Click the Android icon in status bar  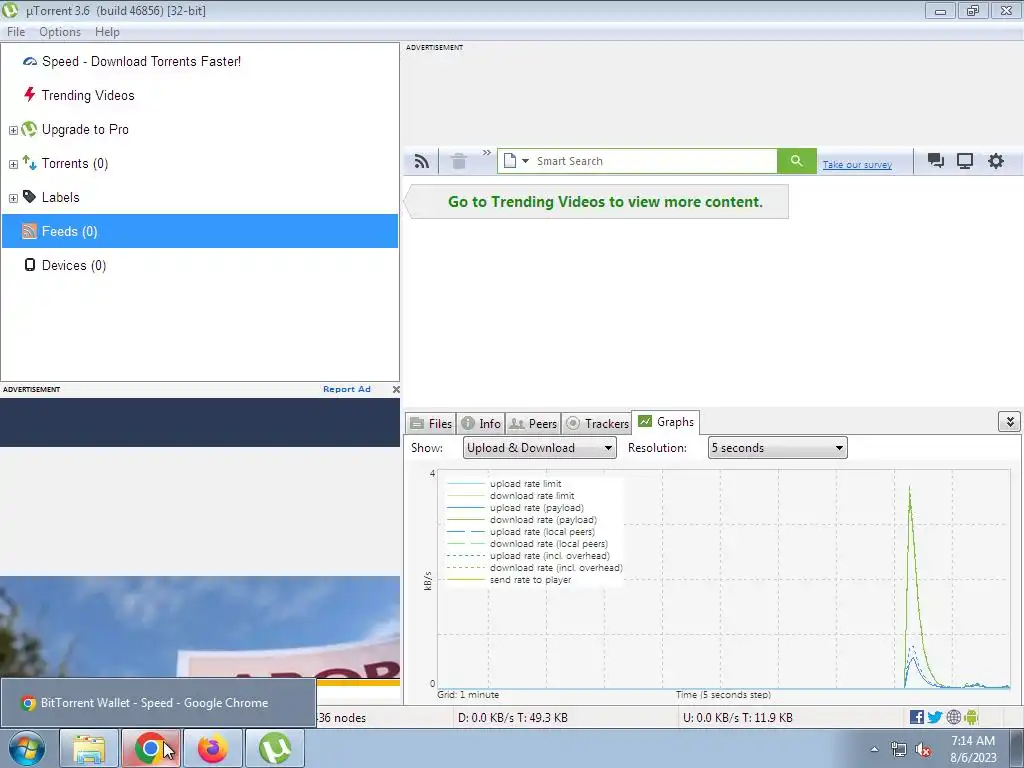point(971,717)
